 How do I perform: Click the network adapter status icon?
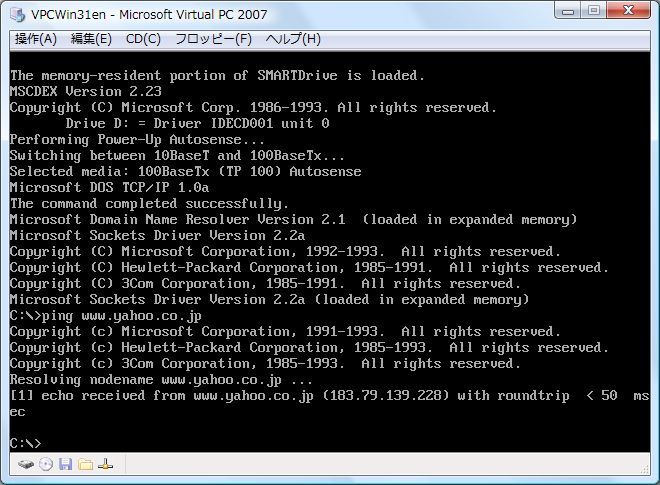click(105, 464)
